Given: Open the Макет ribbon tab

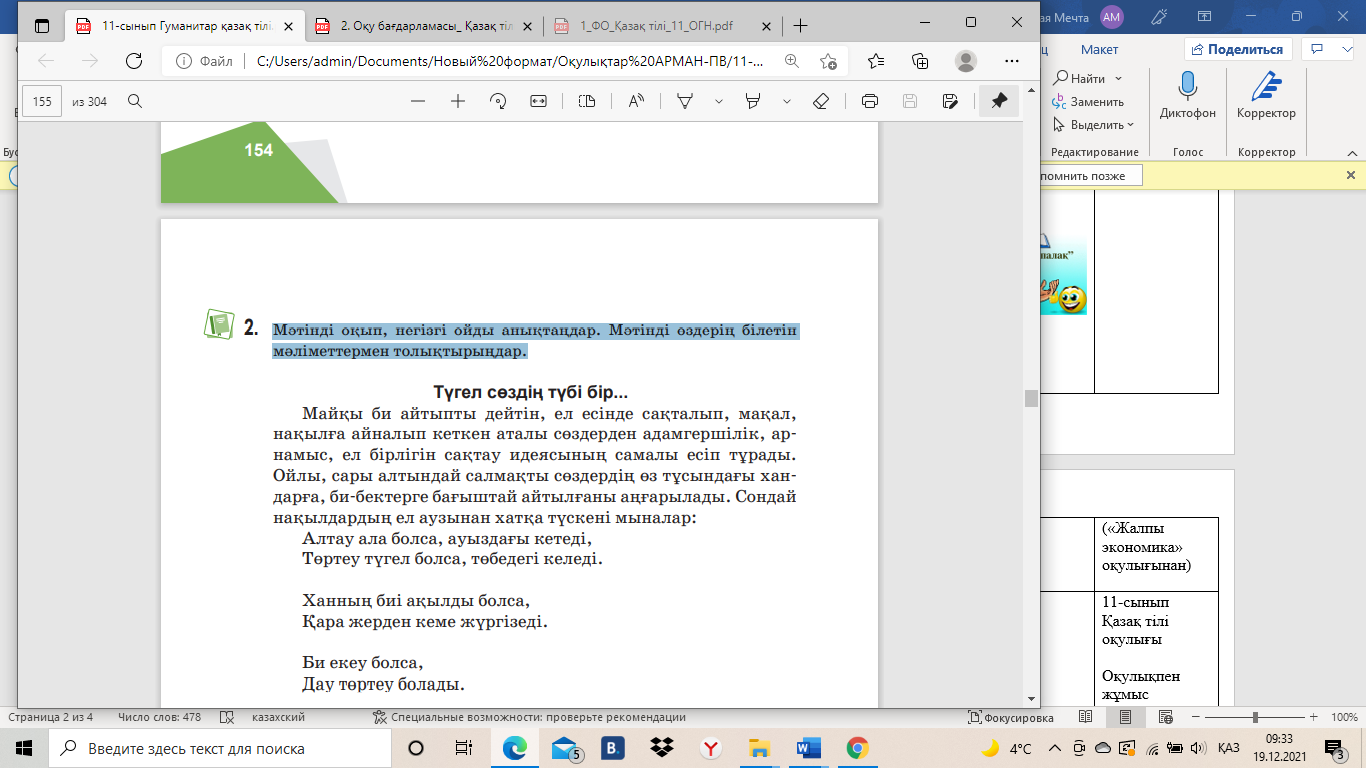Looking at the screenshot, I should point(1099,49).
